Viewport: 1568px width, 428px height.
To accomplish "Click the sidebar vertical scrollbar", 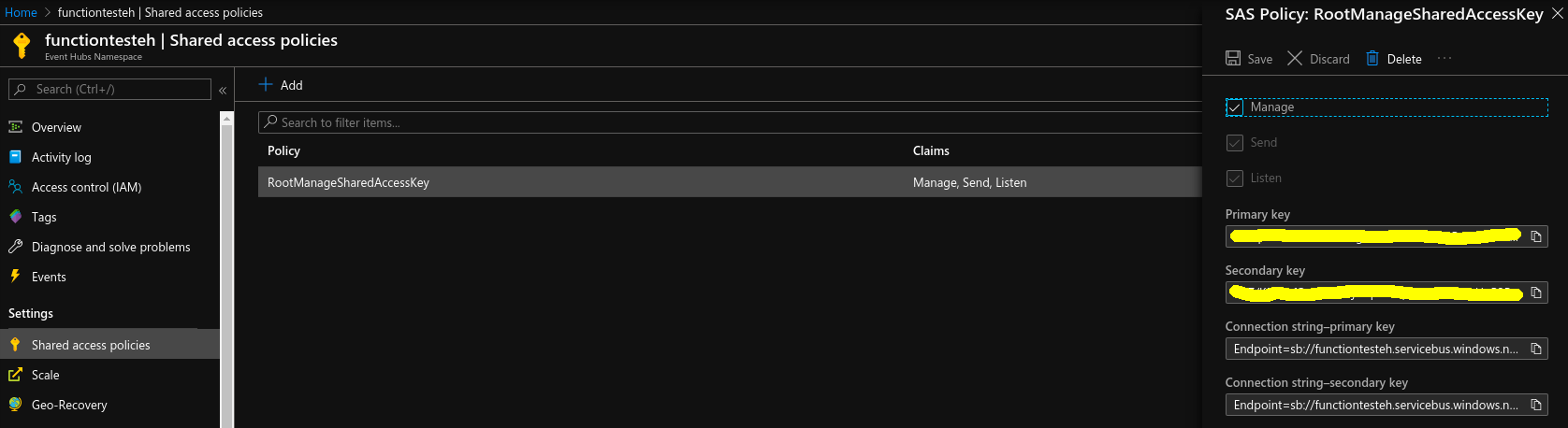I will point(226,271).
